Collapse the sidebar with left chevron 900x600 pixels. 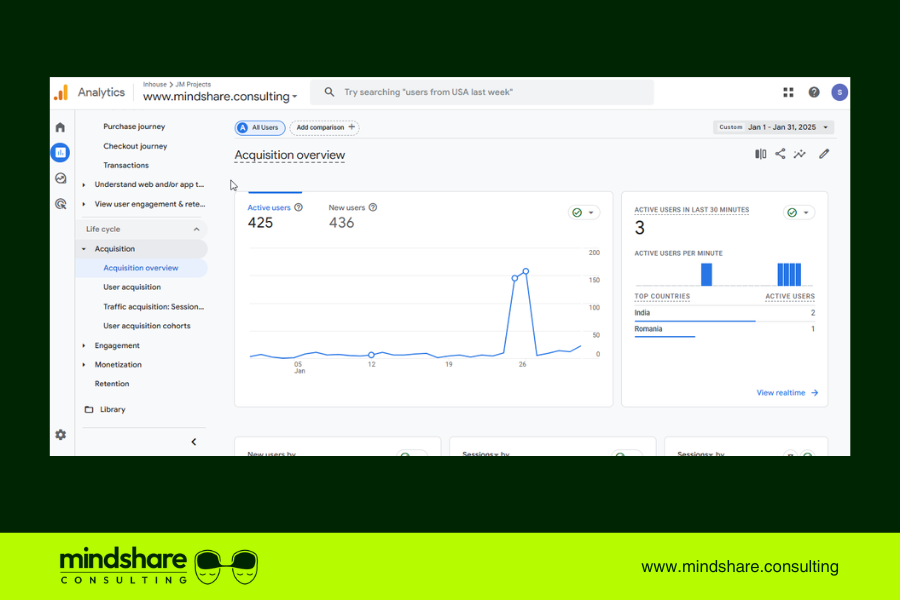tap(193, 442)
